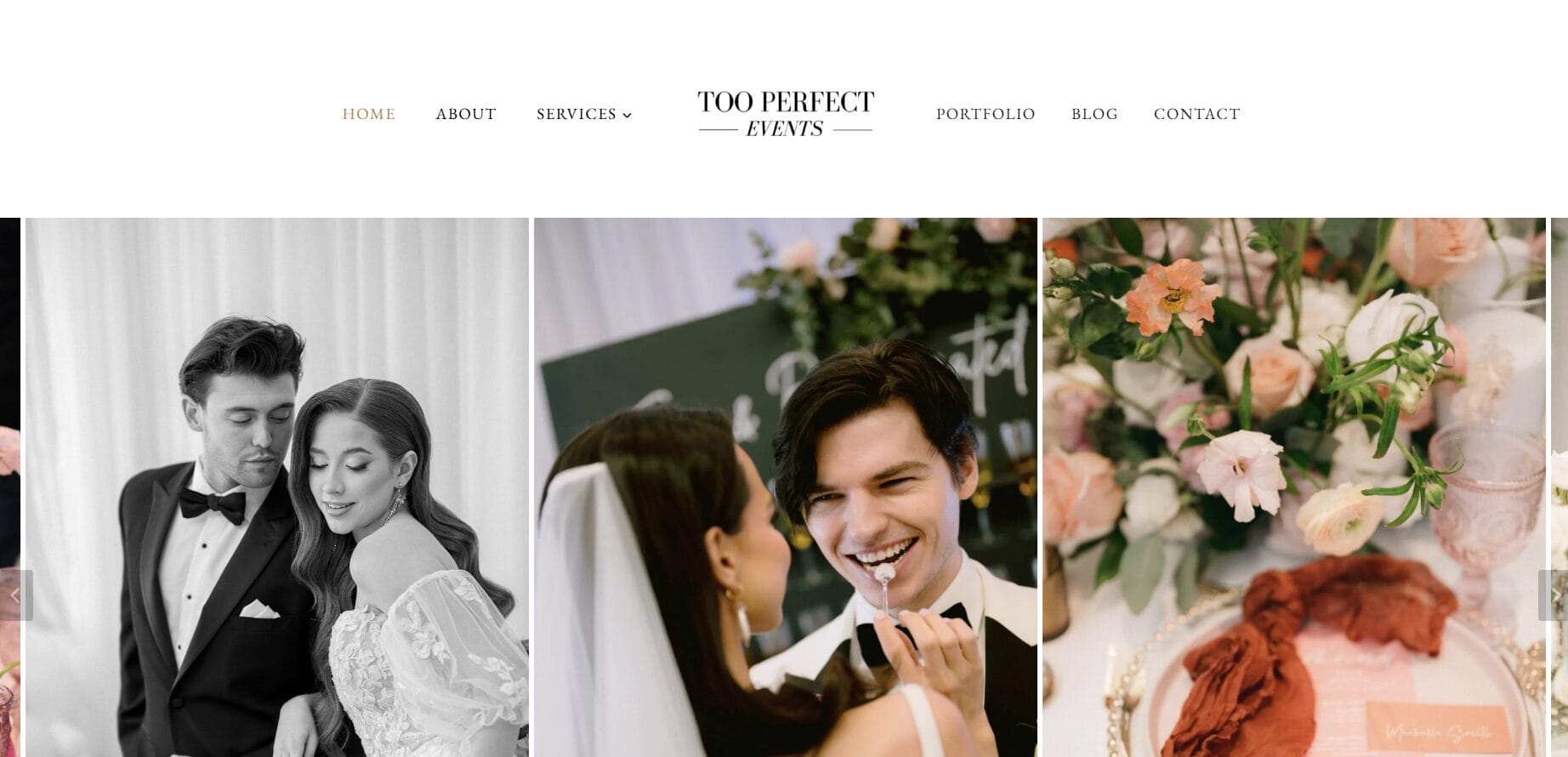Visit the Blog link
The width and height of the screenshot is (1568, 757).
tap(1094, 114)
